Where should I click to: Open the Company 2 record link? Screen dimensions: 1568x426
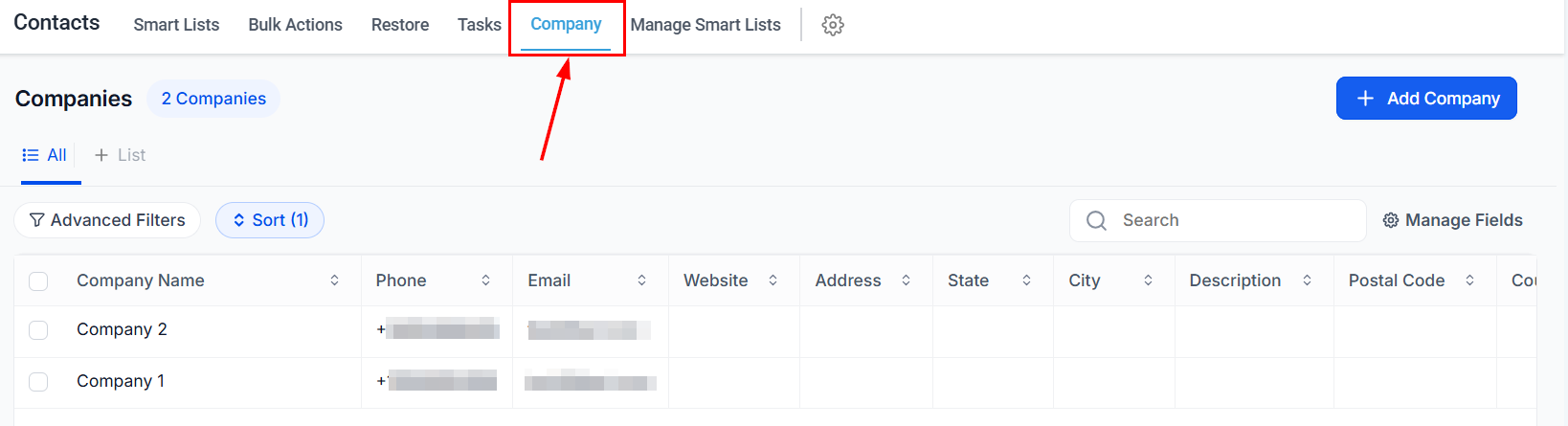click(122, 329)
